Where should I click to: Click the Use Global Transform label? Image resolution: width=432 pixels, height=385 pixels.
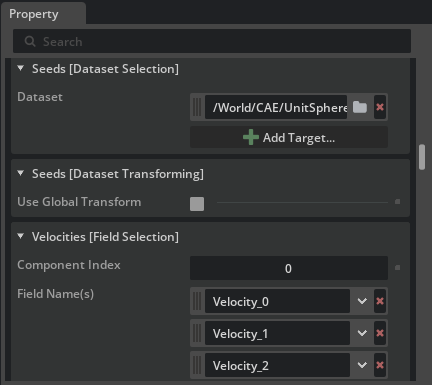(79, 202)
